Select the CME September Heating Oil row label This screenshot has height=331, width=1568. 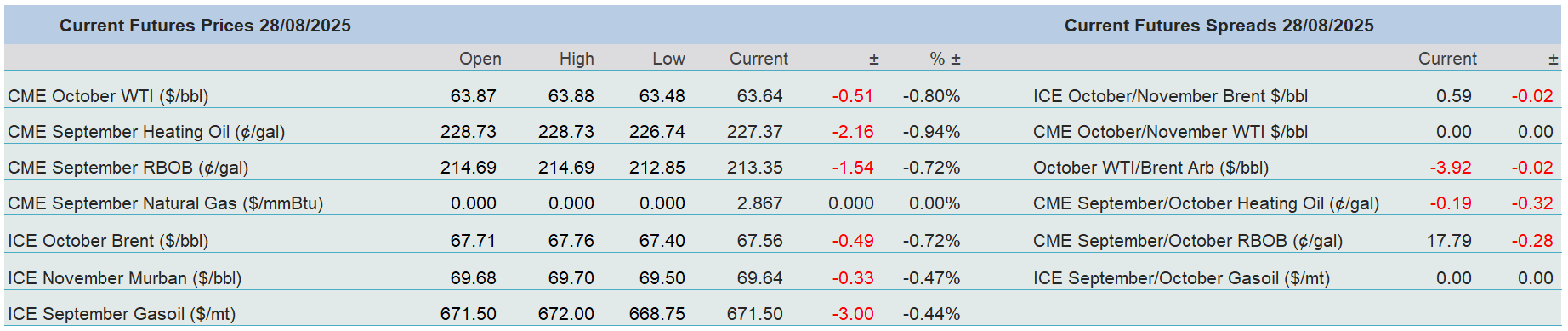pyautogui.click(x=146, y=132)
